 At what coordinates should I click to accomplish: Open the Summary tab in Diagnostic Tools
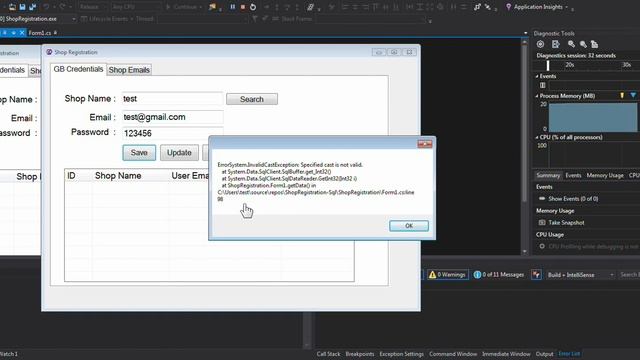tap(548, 175)
